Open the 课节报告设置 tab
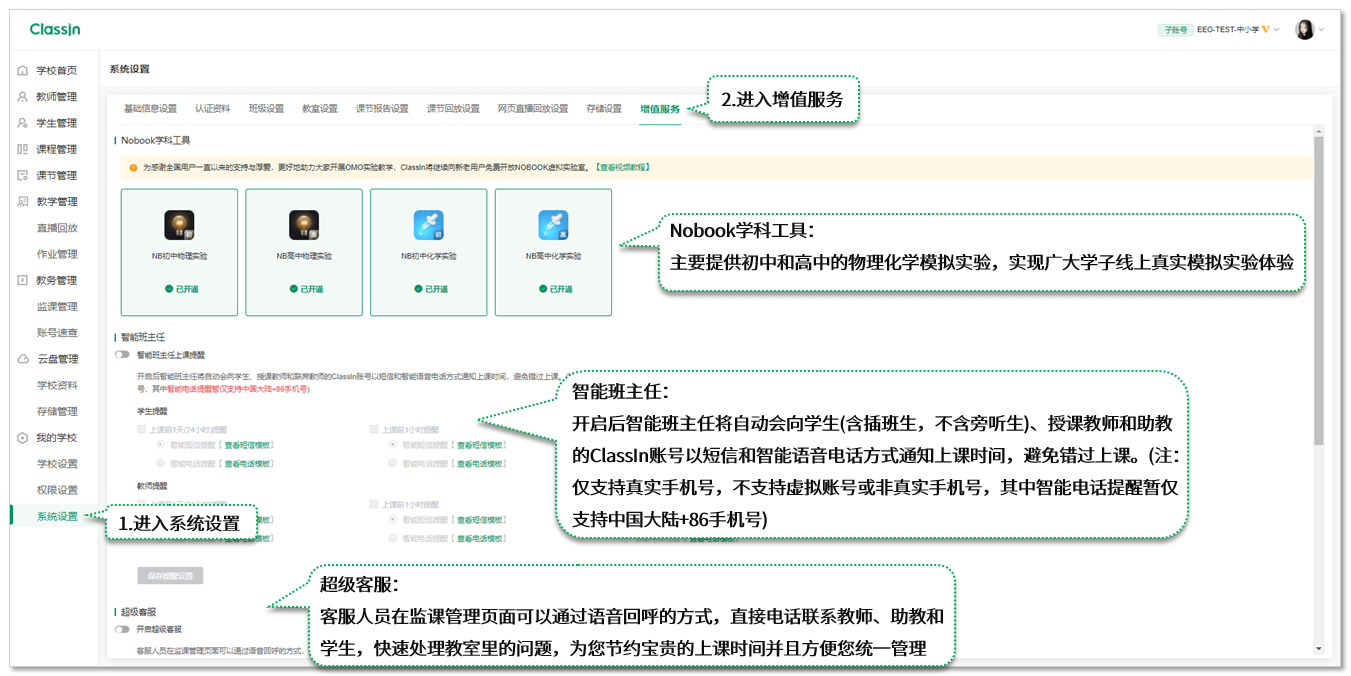This screenshot has width=1351, height=676. click(x=382, y=109)
